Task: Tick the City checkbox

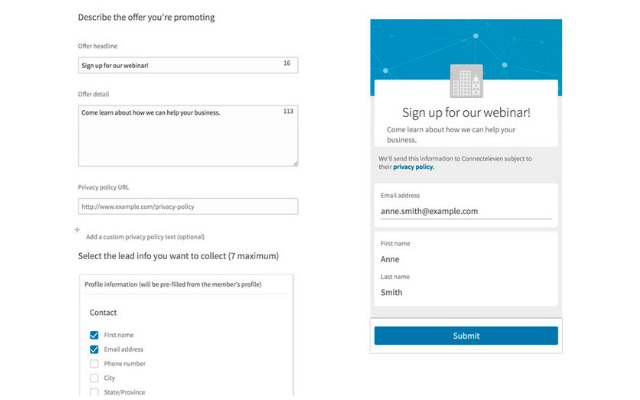Action: pyautogui.click(x=94, y=378)
